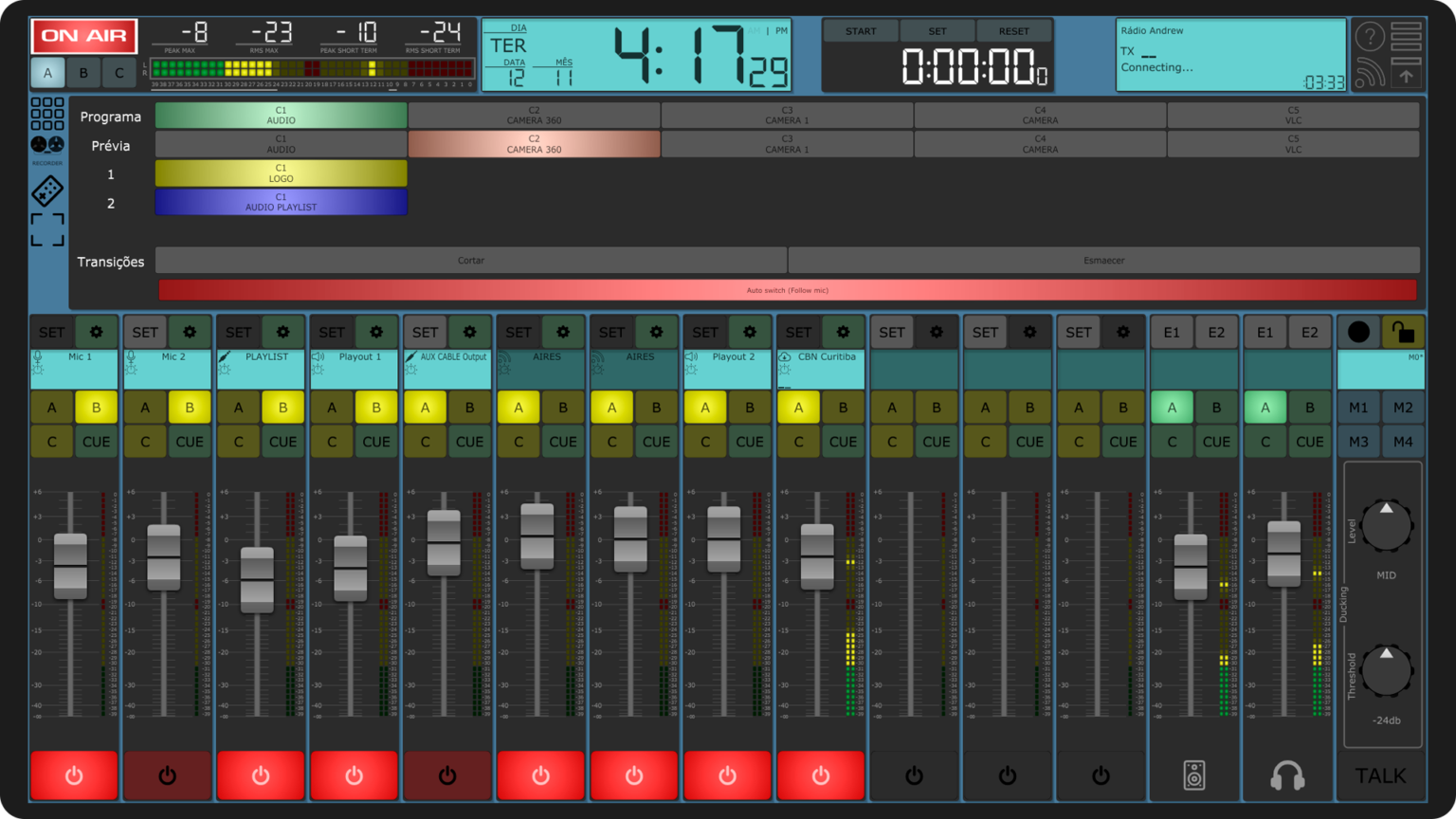Open the hamburger menu icon
Viewport: 1456px width, 819px height.
[1405, 35]
